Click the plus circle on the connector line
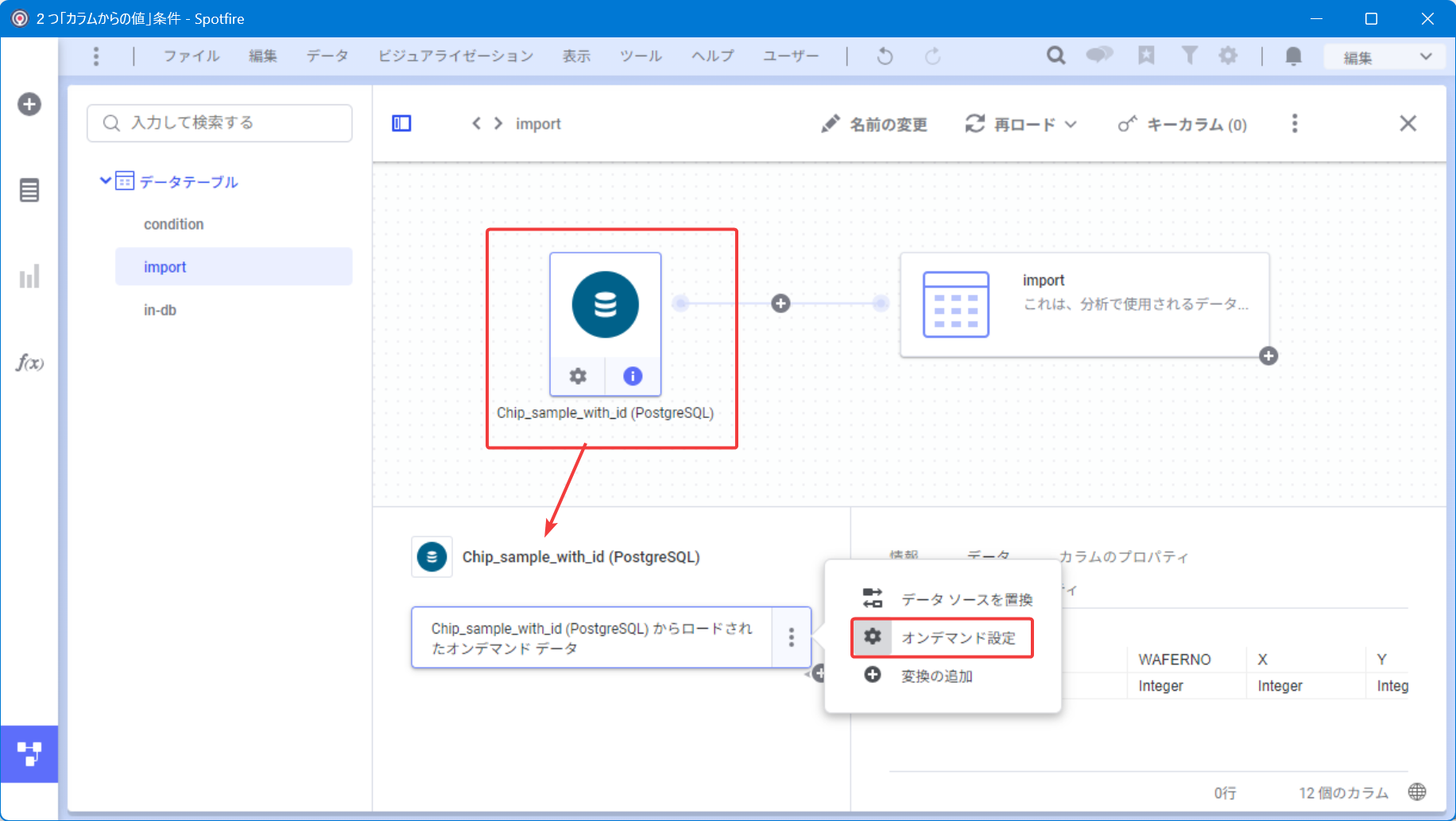The width and height of the screenshot is (1456, 821). click(781, 304)
